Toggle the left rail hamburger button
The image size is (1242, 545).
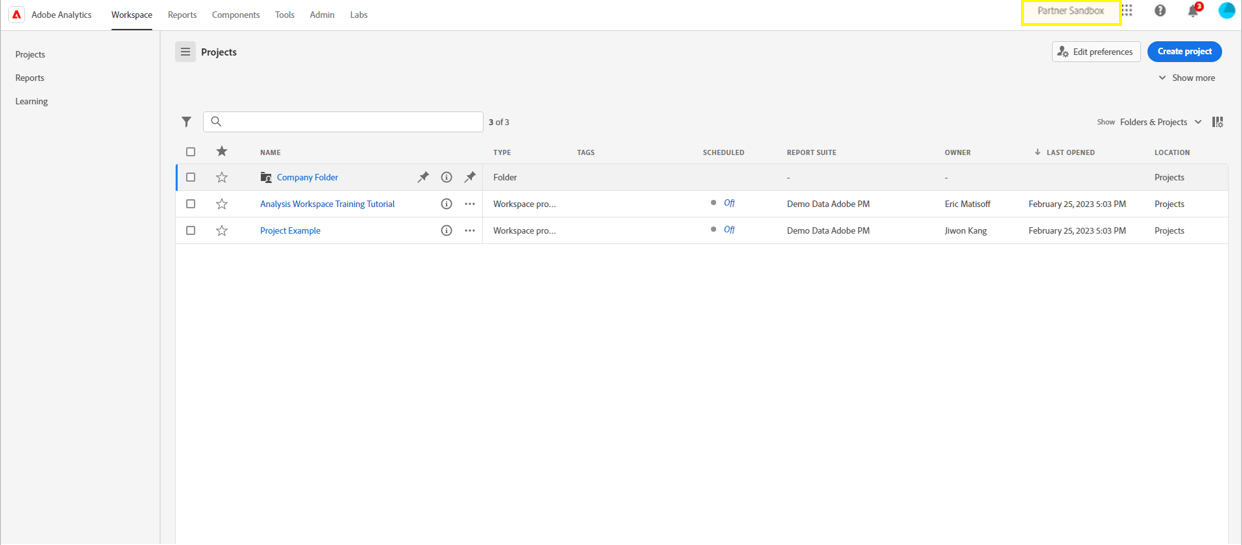point(185,52)
